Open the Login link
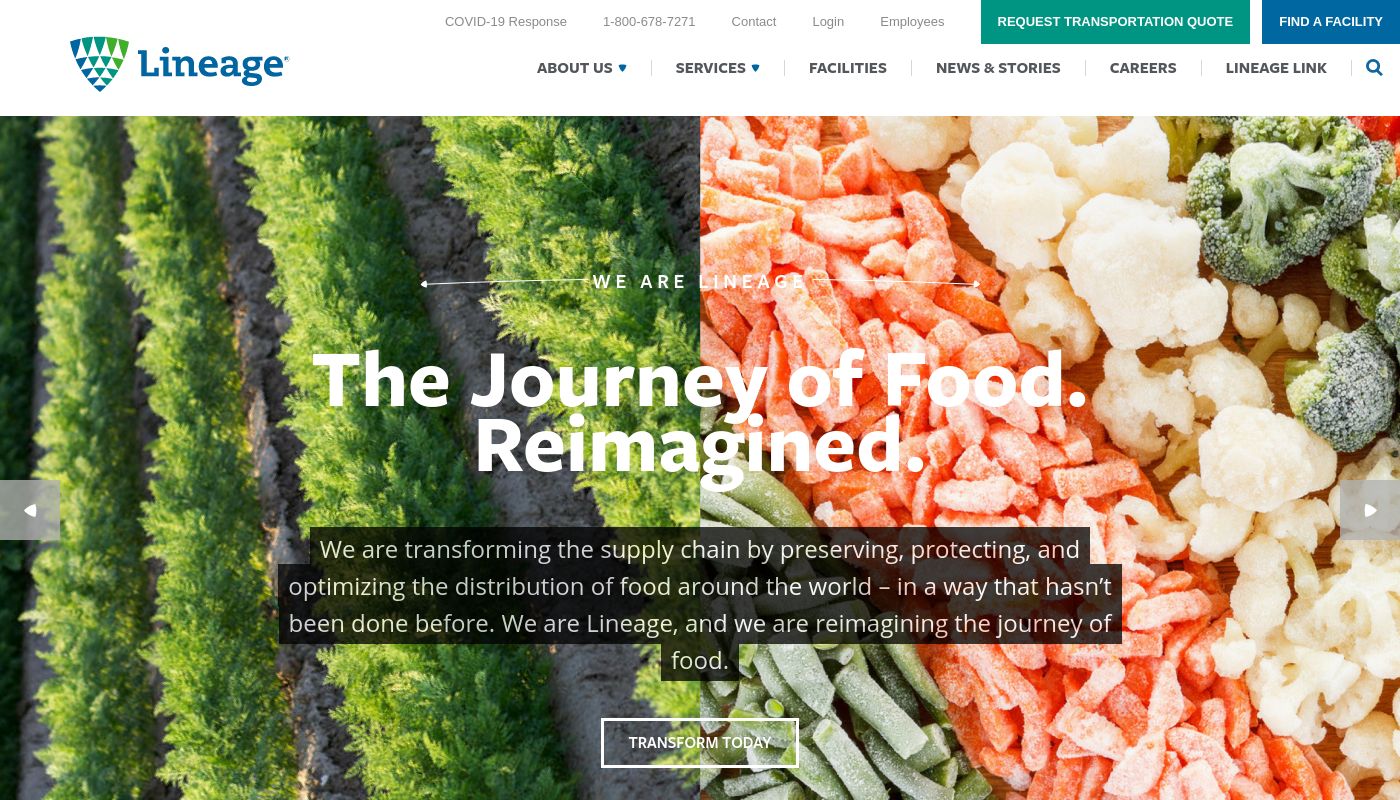This screenshot has height=800, width=1400. pyautogui.click(x=828, y=22)
